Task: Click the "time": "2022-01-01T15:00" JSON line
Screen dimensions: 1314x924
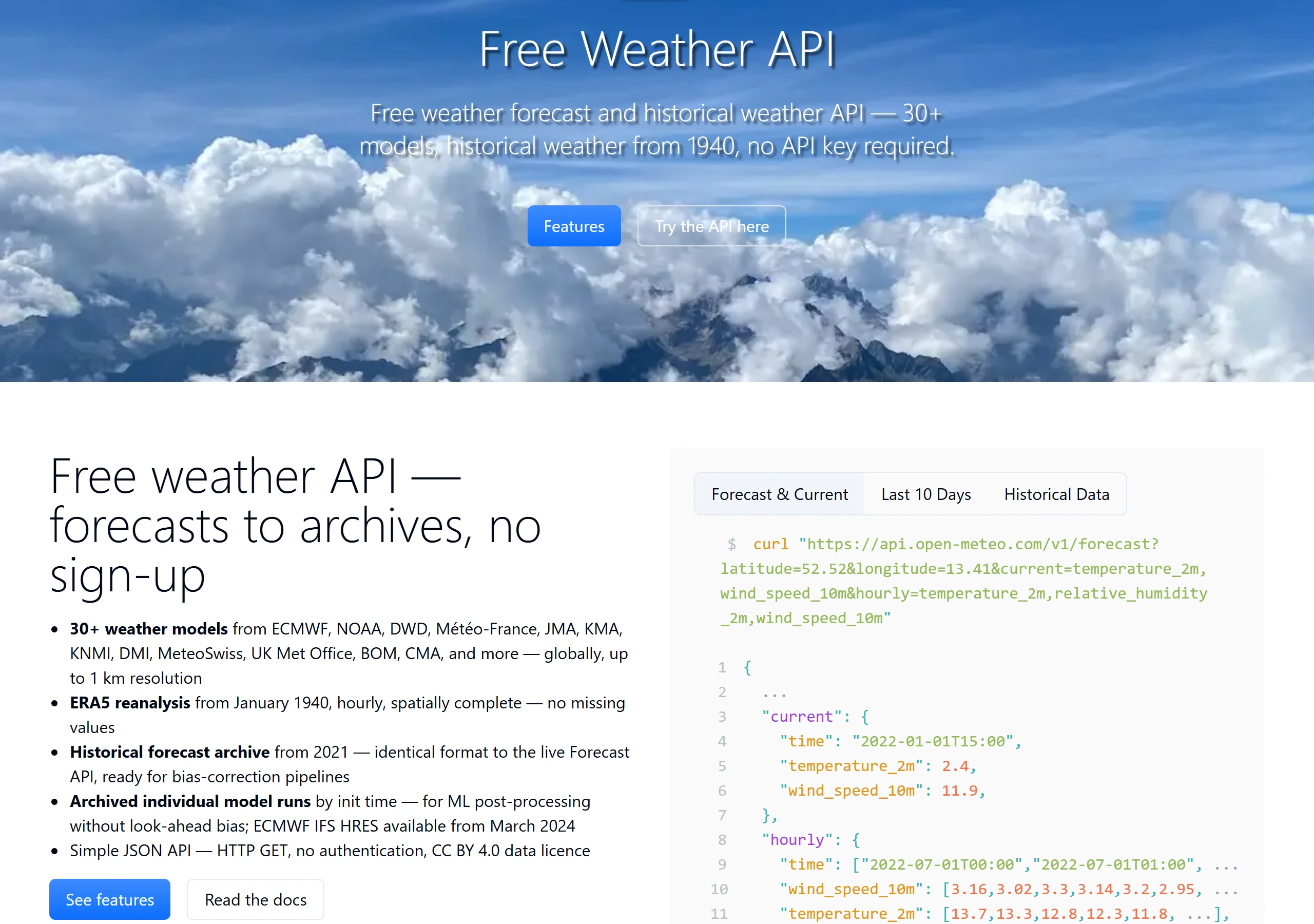Action: pyautogui.click(x=901, y=741)
